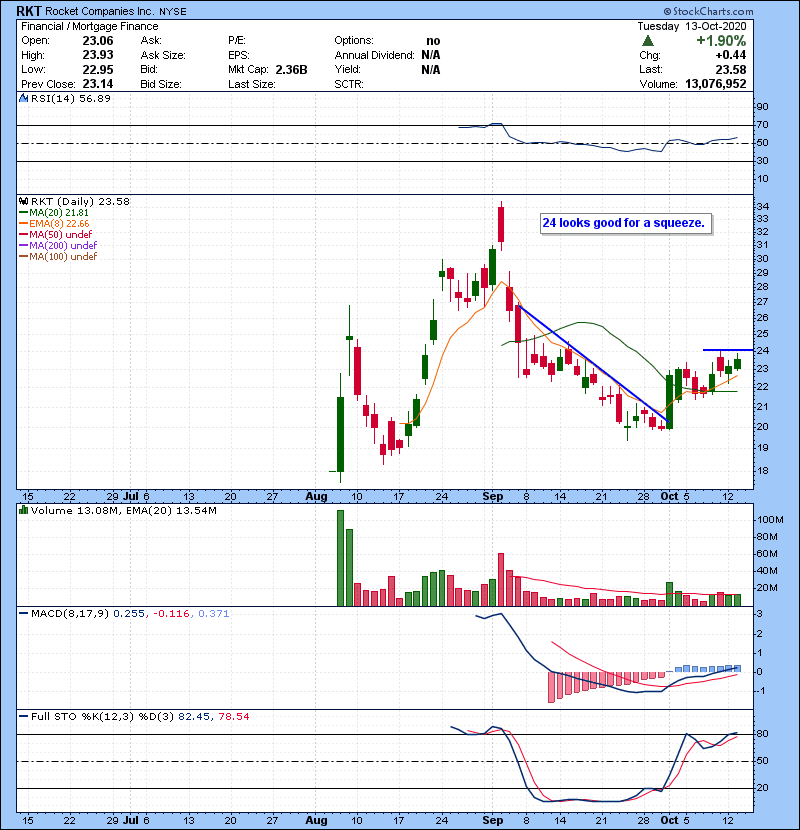Viewport: 800px width, 830px height.
Task: Click the SCTR label
Action: click(349, 84)
